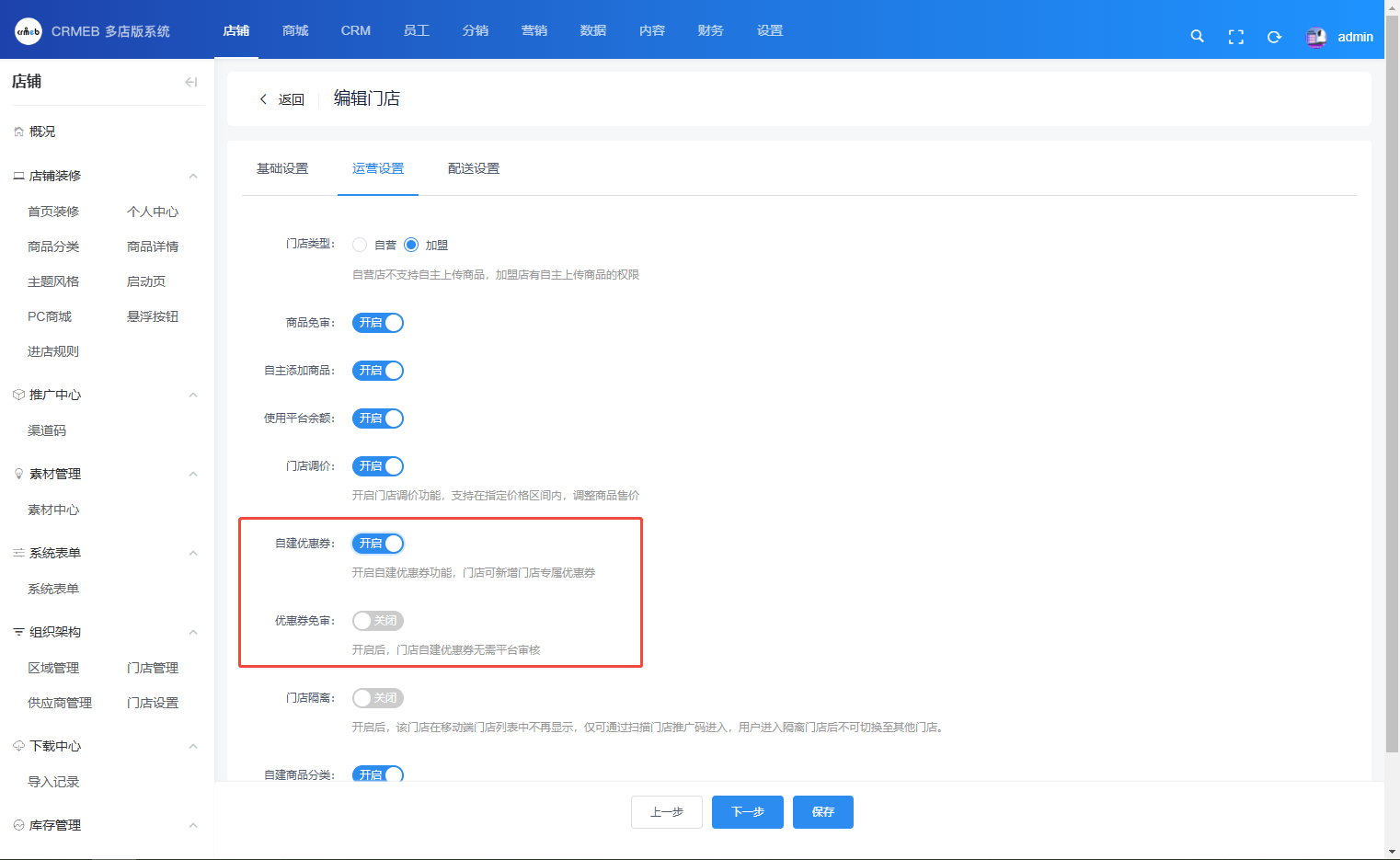
Task: Select the 自营 store type radio
Action: tap(360, 245)
